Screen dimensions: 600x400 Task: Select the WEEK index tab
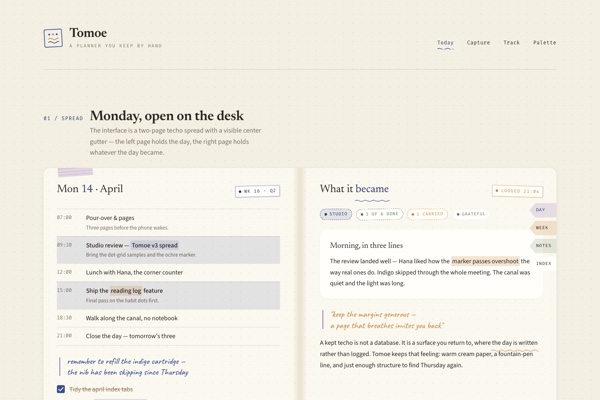pyautogui.click(x=543, y=228)
